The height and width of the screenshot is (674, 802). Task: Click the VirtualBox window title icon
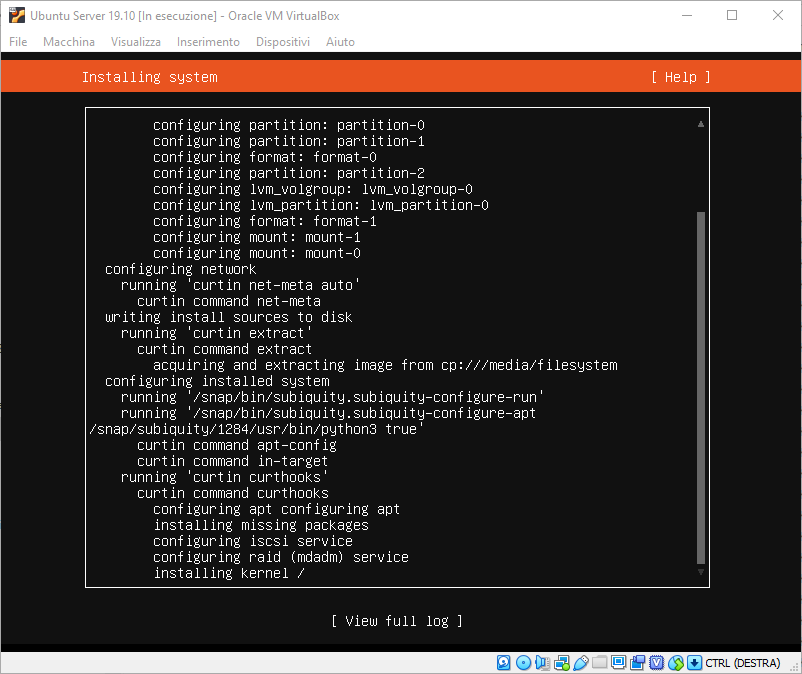pyautogui.click(x=17, y=15)
